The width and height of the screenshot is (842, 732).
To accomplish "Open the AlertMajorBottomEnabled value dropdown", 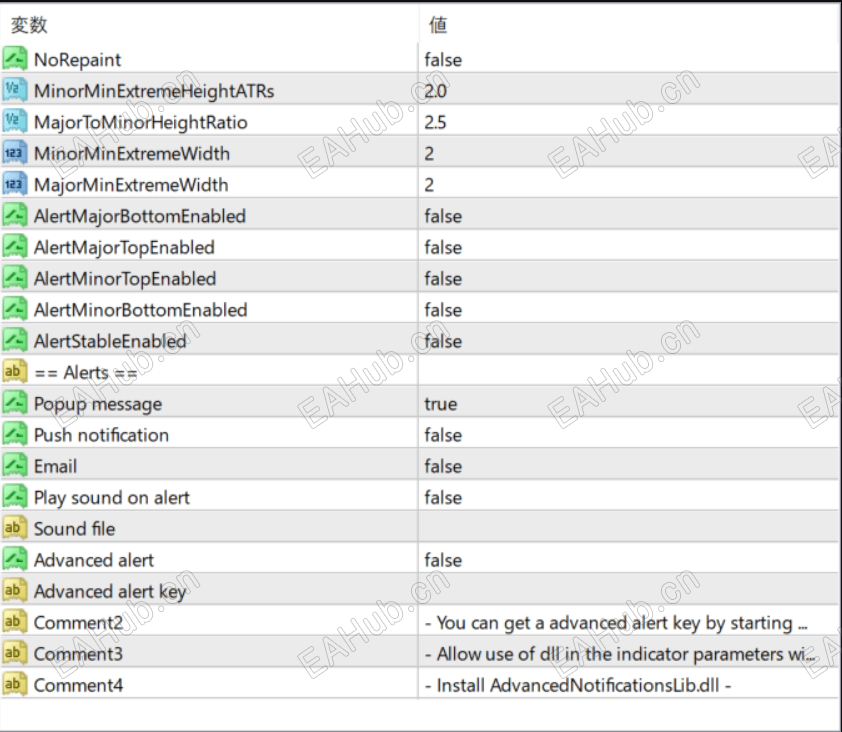I will coord(443,216).
